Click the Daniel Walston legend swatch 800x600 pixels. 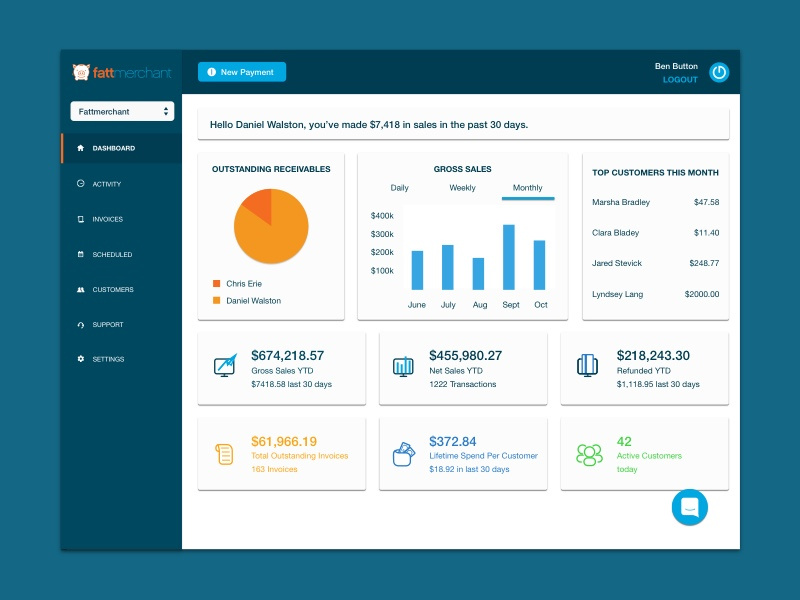[x=216, y=301]
